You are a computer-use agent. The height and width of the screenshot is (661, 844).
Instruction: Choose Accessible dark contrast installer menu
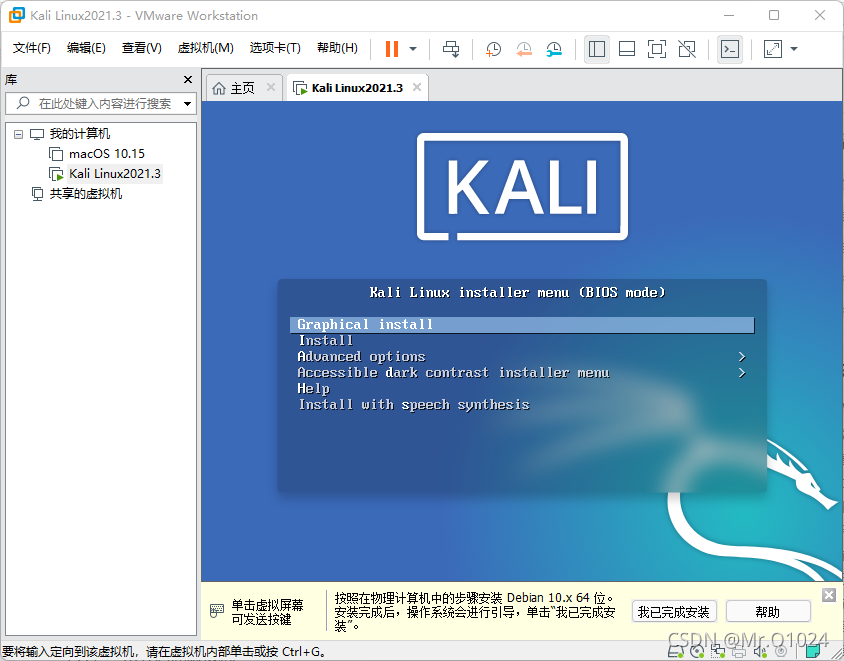453,372
